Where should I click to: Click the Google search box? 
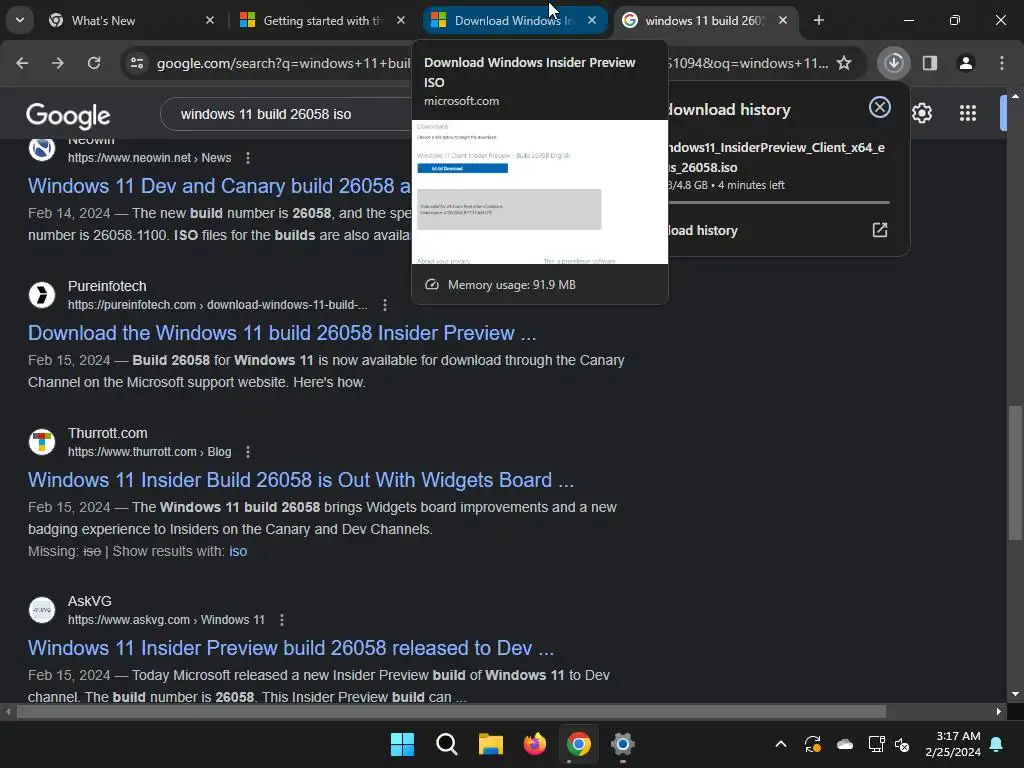[x=286, y=114]
